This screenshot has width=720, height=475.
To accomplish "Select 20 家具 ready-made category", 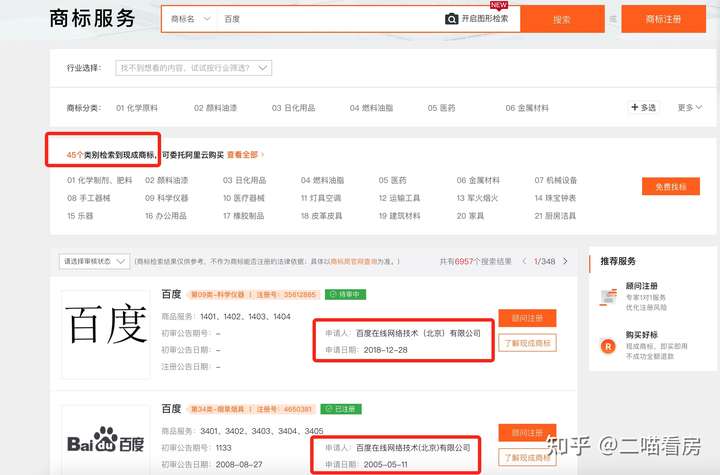I will [x=470, y=216].
